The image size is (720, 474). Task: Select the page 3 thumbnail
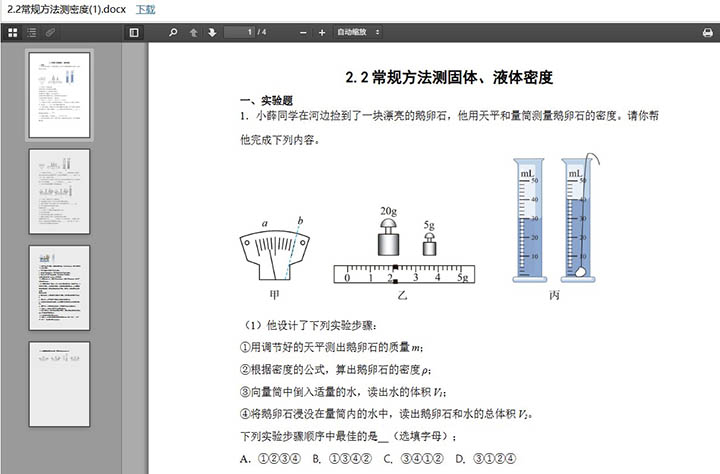click(x=60, y=288)
